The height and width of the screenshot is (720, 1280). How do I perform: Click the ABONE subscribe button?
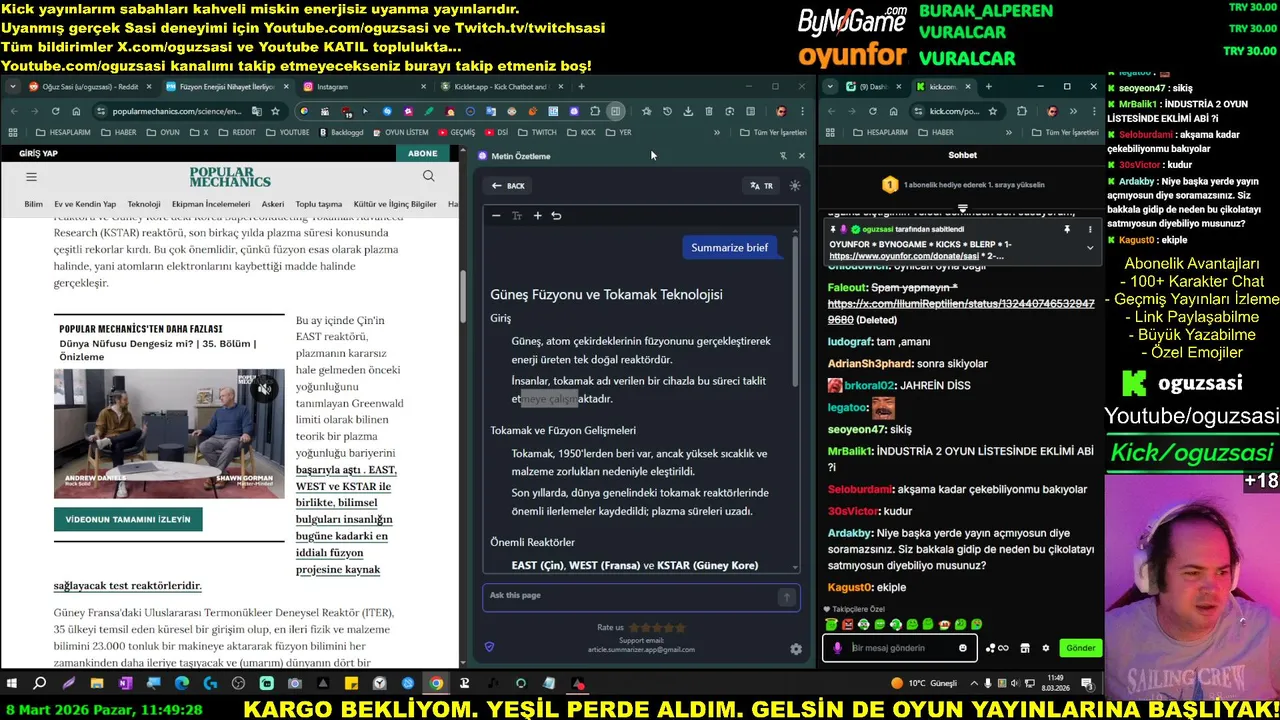[x=422, y=153]
